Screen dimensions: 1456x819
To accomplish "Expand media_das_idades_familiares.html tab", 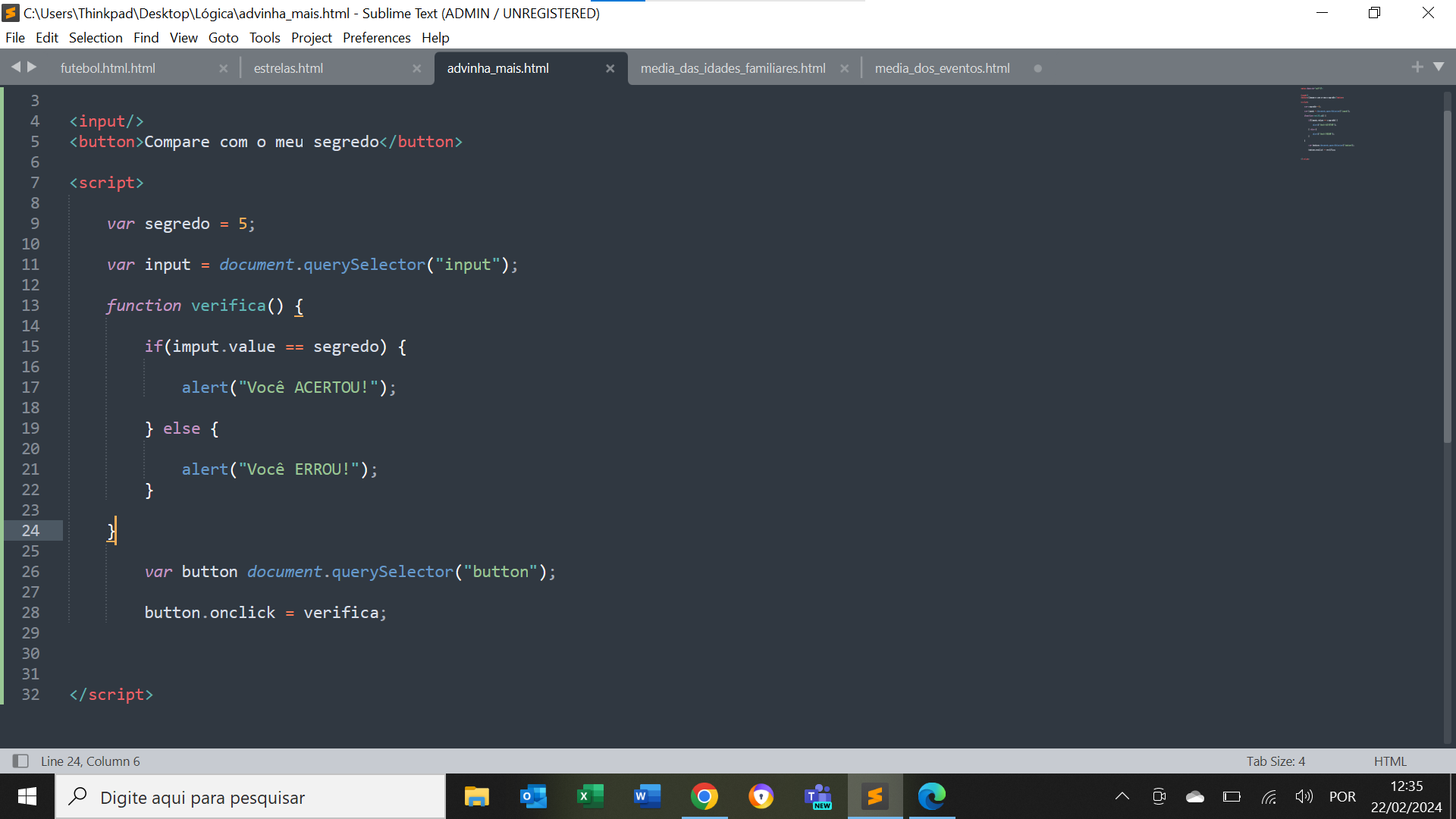I will click(733, 68).
